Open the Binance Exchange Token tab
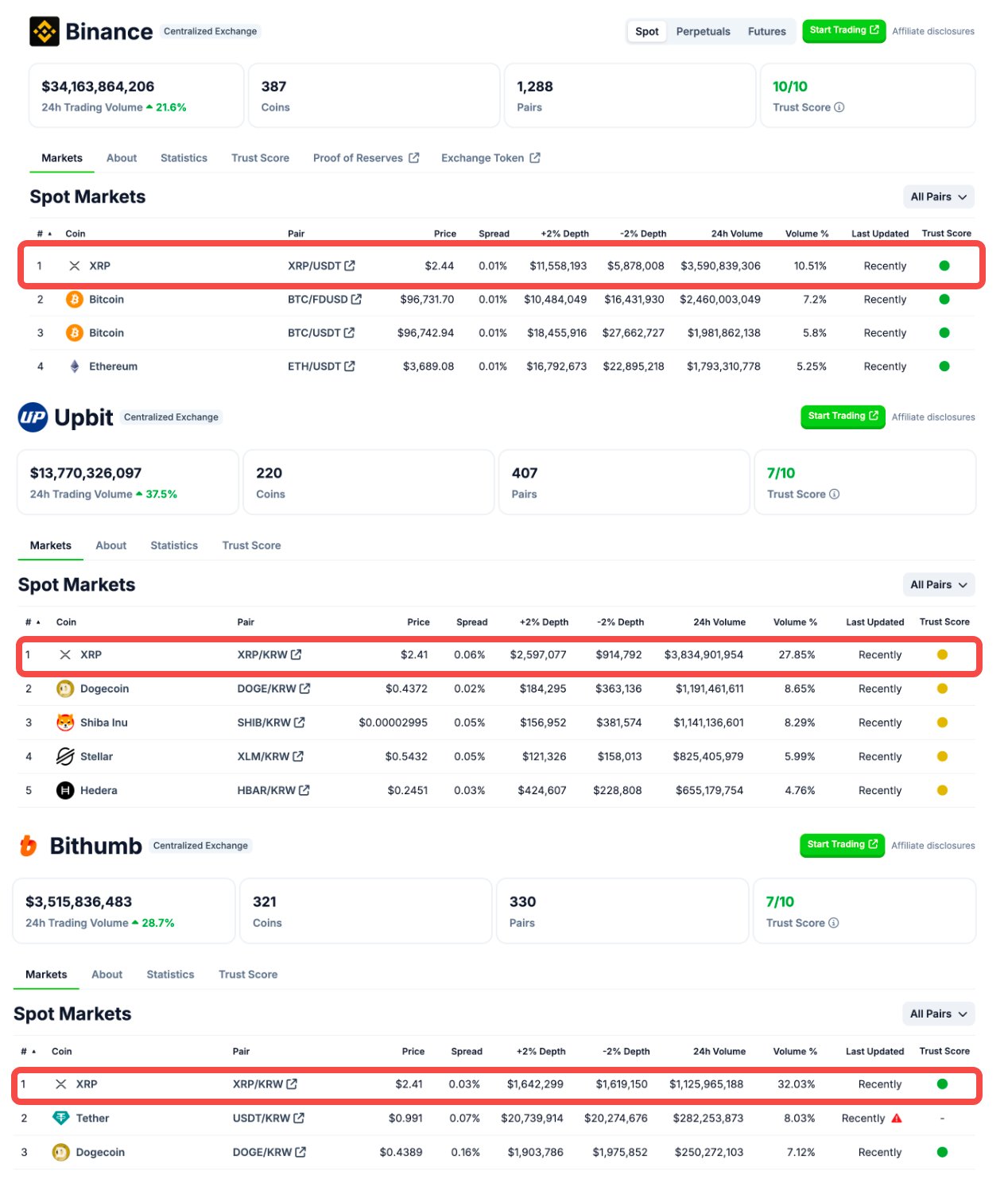Viewport: 1008px width, 1202px height. tap(490, 158)
